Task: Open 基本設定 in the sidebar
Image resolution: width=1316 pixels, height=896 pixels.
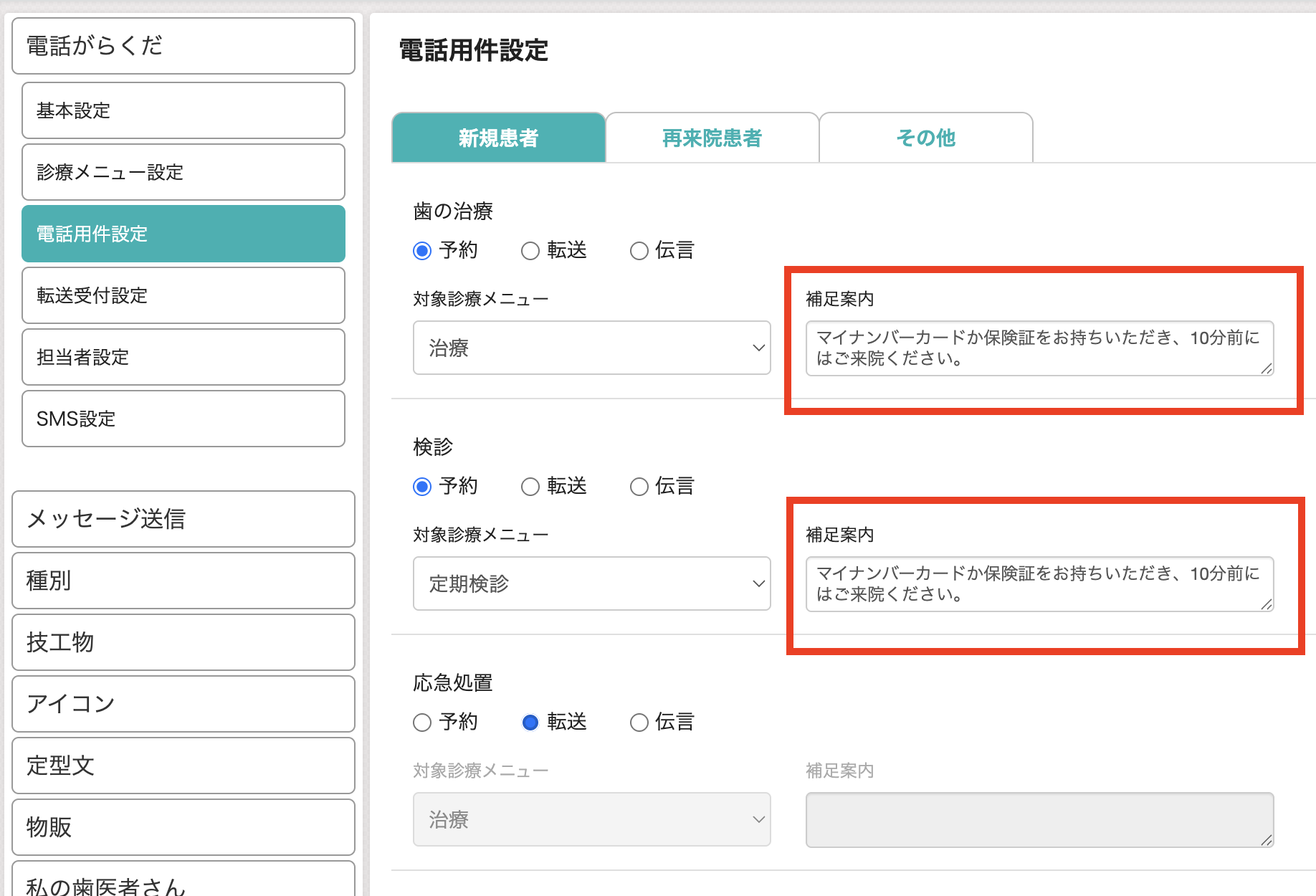Action: (x=183, y=110)
